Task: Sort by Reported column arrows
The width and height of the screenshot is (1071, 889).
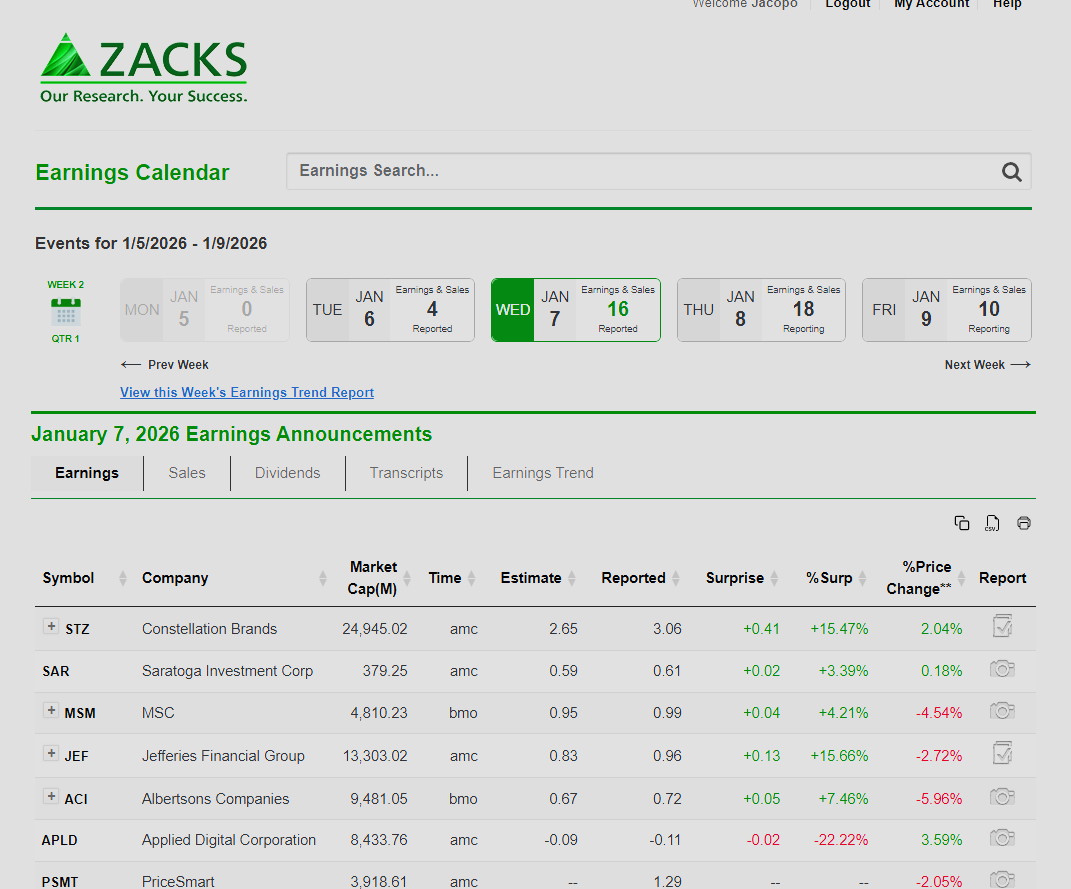Action: point(676,578)
